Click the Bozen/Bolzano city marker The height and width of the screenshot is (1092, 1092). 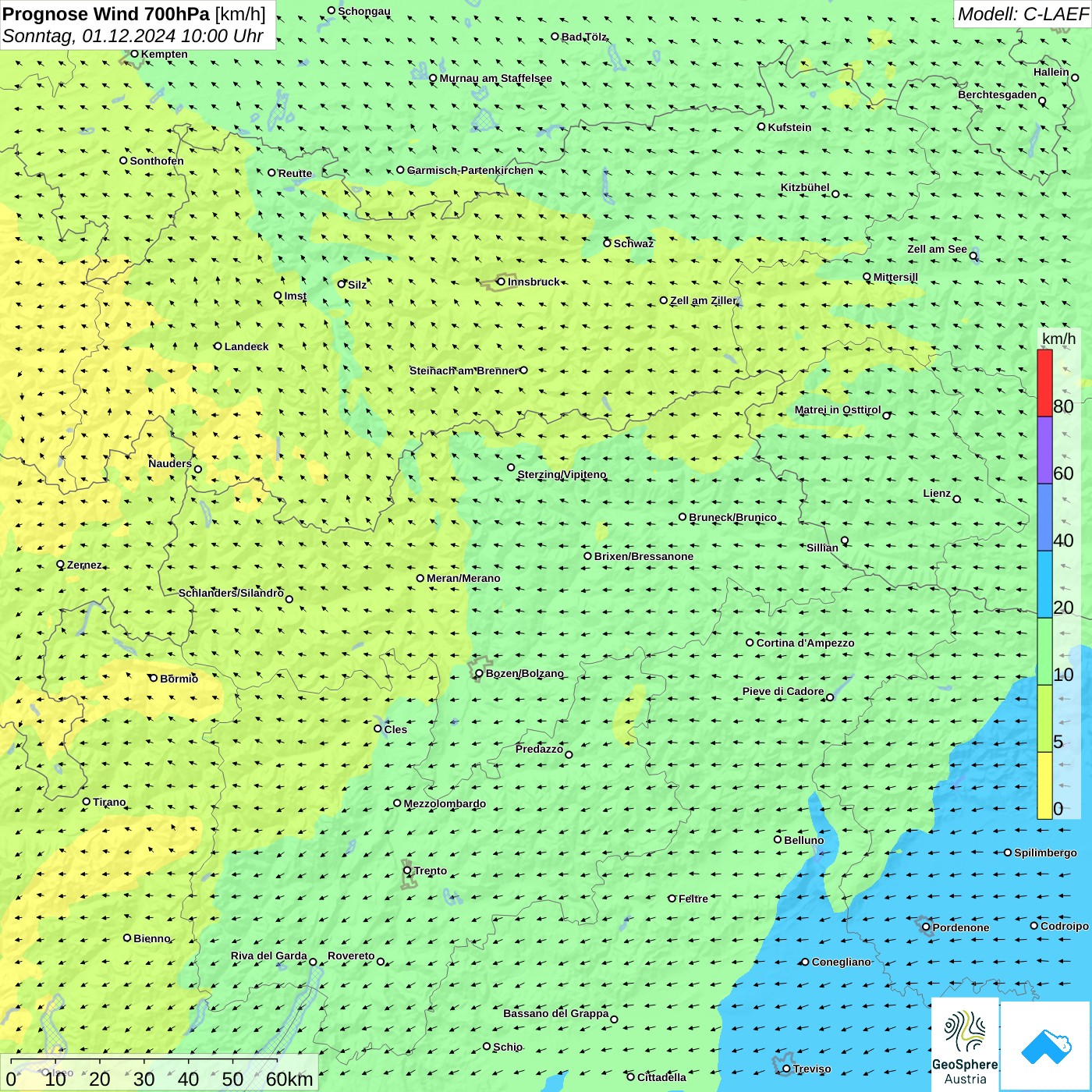click(479, 673)
